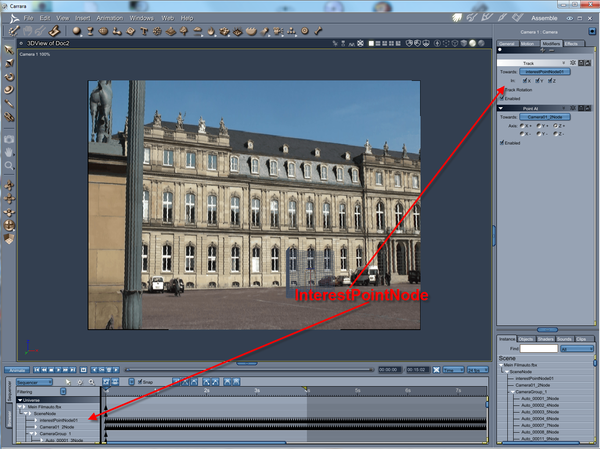Click the sequencer arrow pointer tool
The height and width of the screenshot is (449, 600).
point(68,382)
